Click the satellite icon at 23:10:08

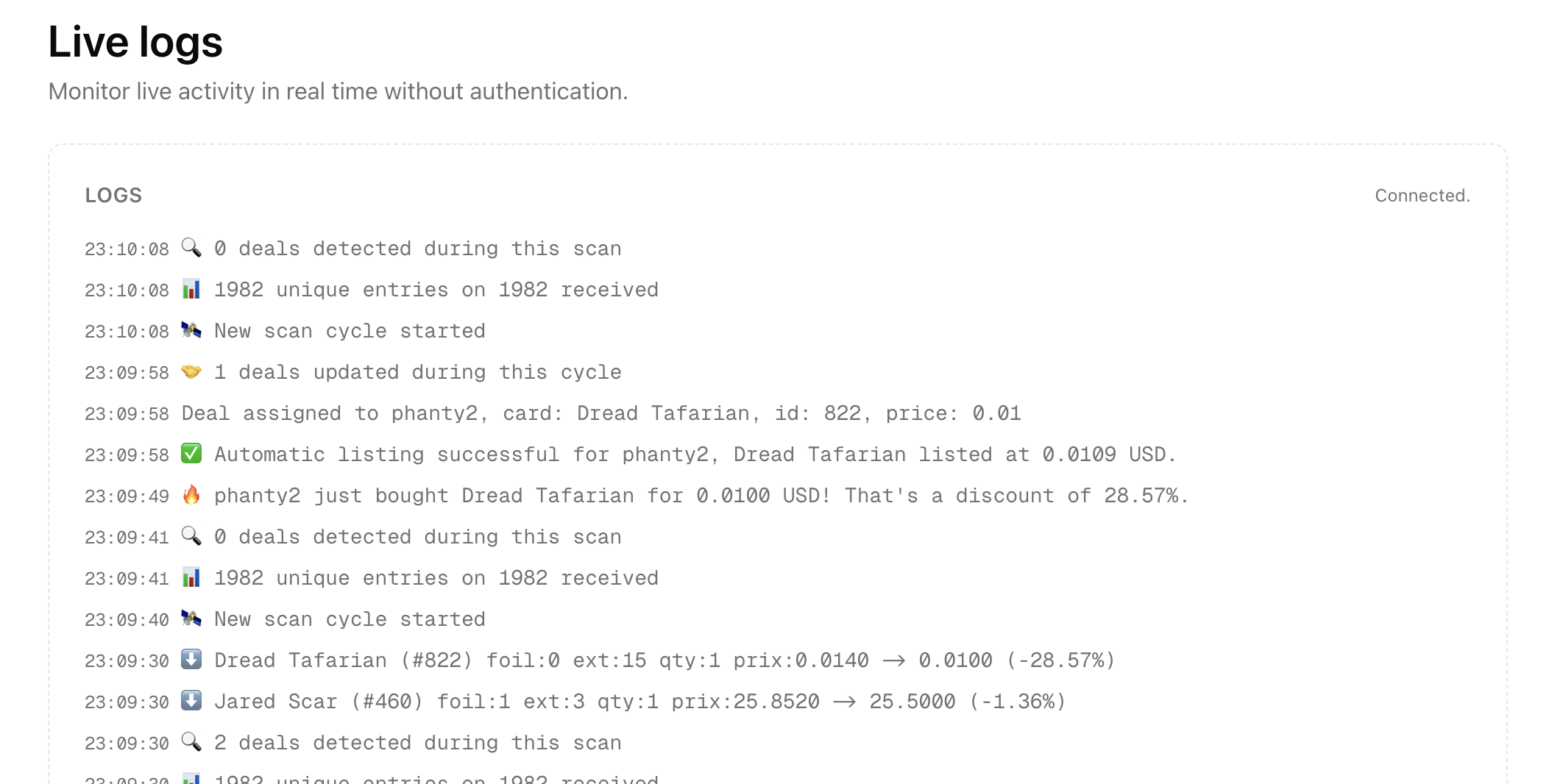[x=191, y=330]
